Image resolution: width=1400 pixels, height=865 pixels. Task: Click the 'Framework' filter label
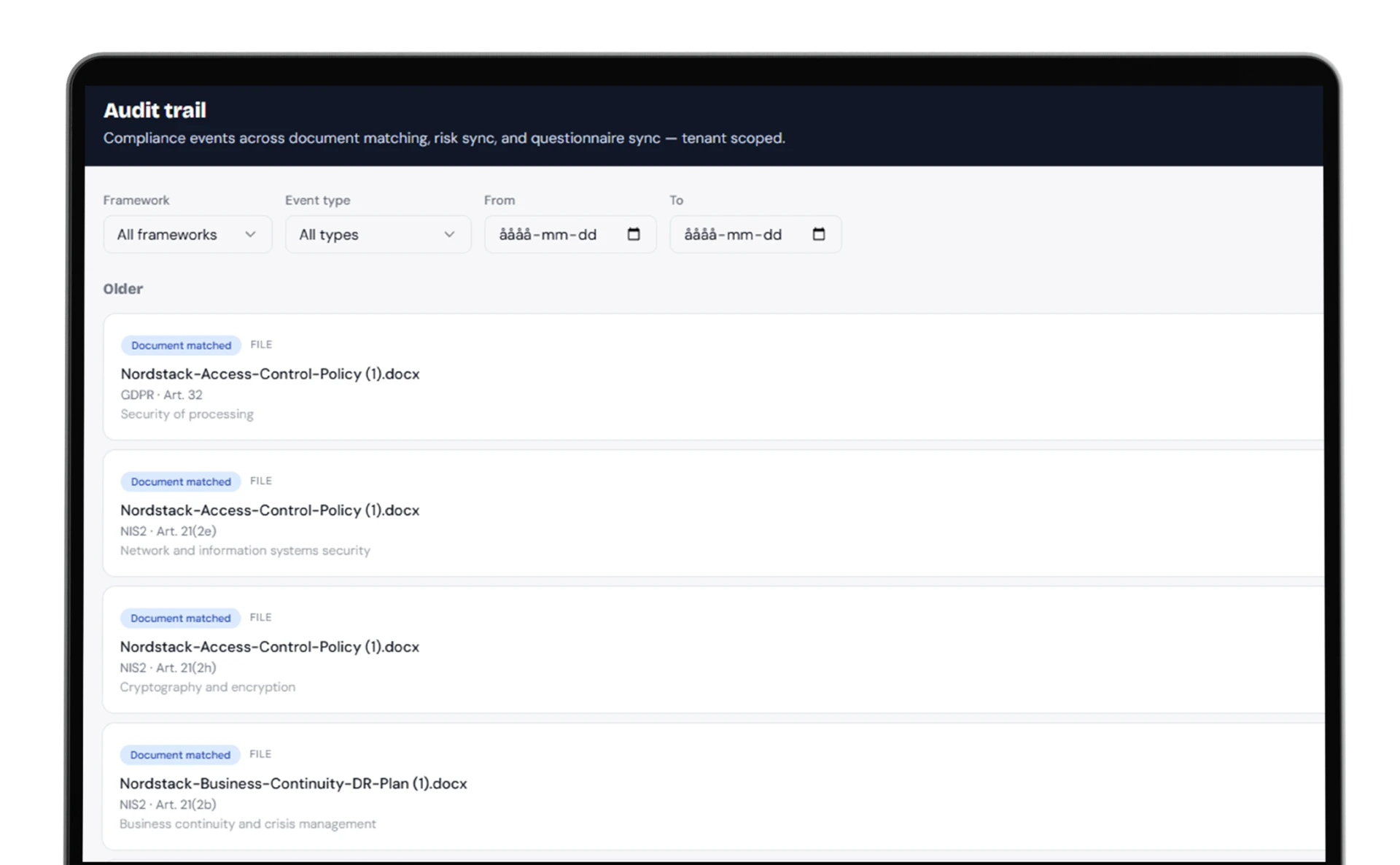(x=136, y=200)
